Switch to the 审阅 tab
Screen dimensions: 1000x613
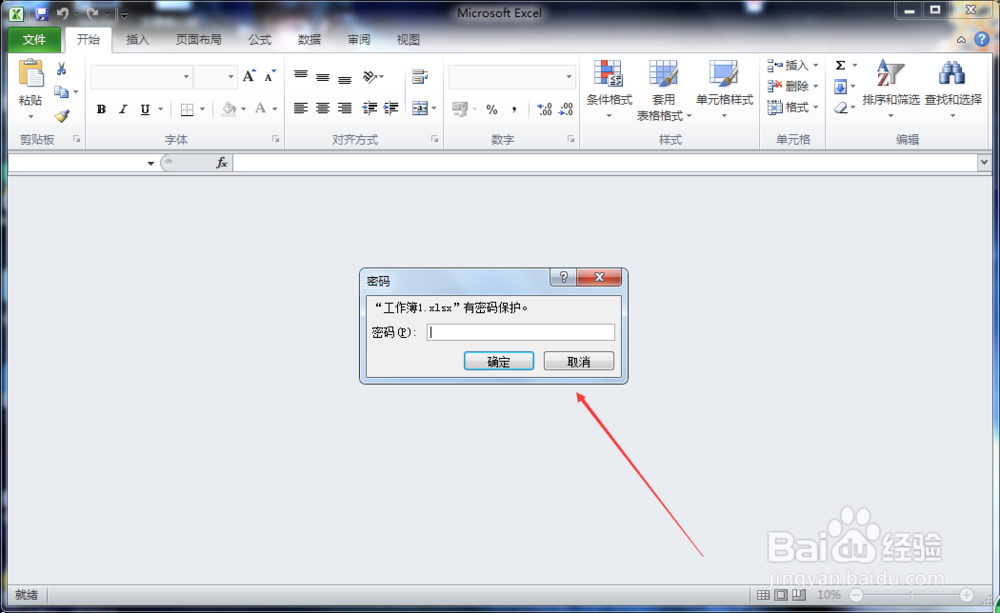point(358,40)
